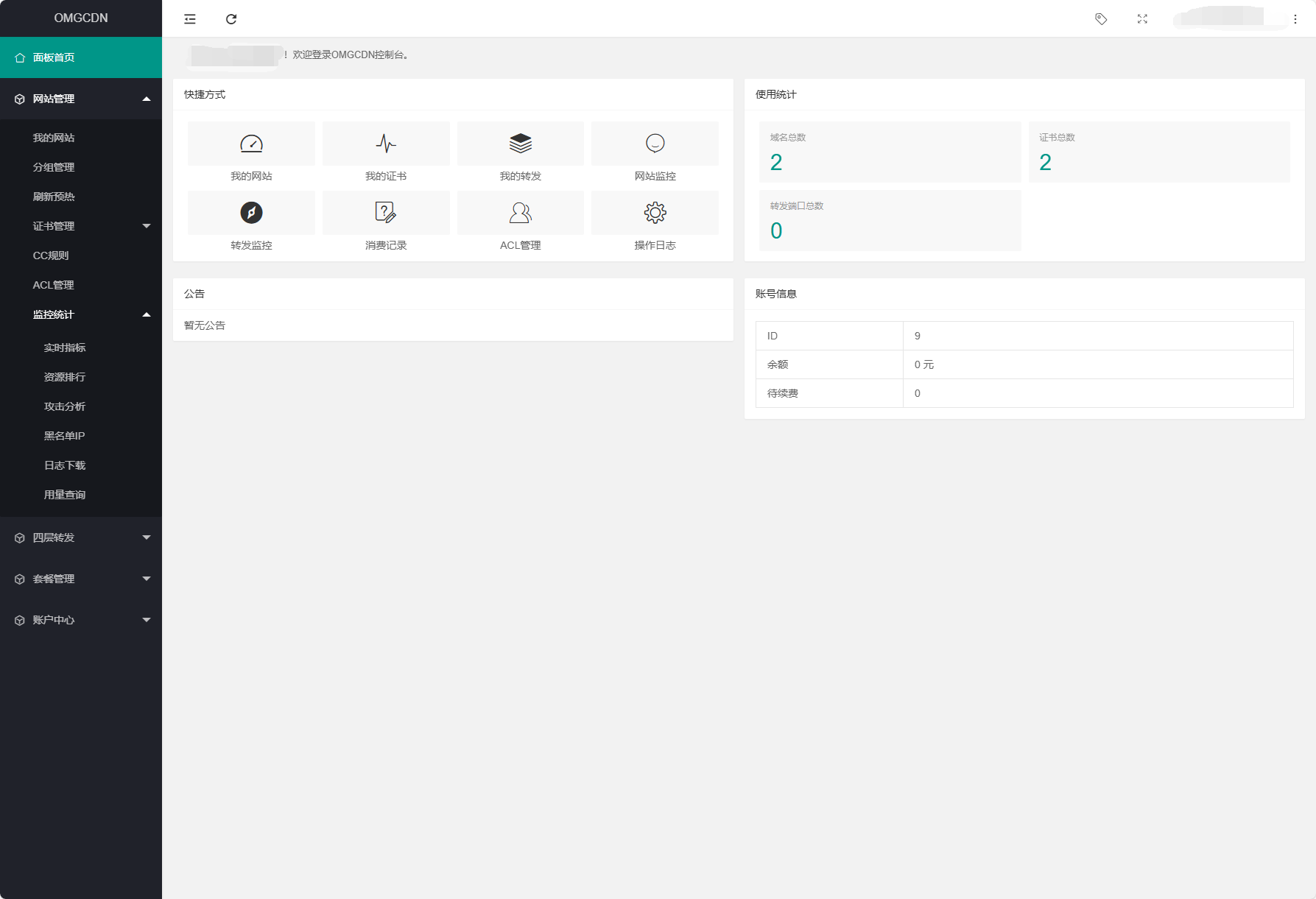Open 刷新预热 in the sidebar menu
This screenshot has height=899, width=1316.
(54, 197)
